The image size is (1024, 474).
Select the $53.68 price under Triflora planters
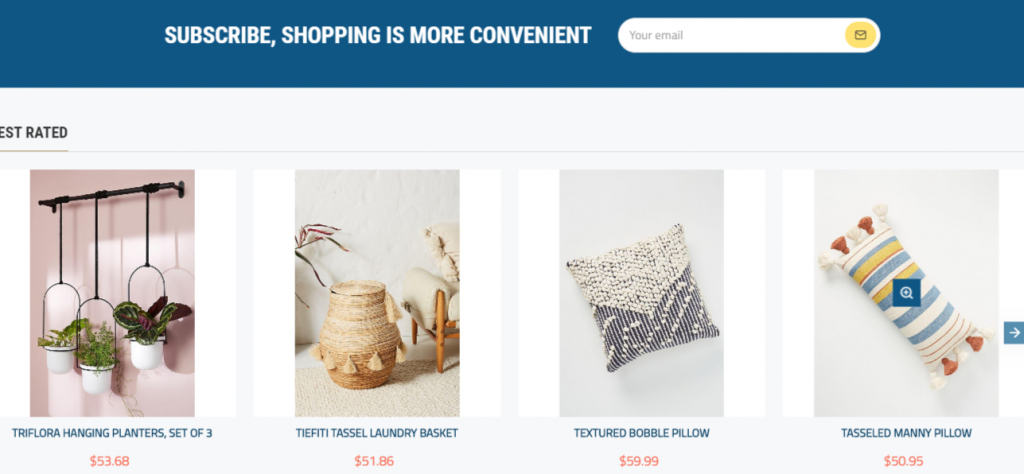[110, 461]
